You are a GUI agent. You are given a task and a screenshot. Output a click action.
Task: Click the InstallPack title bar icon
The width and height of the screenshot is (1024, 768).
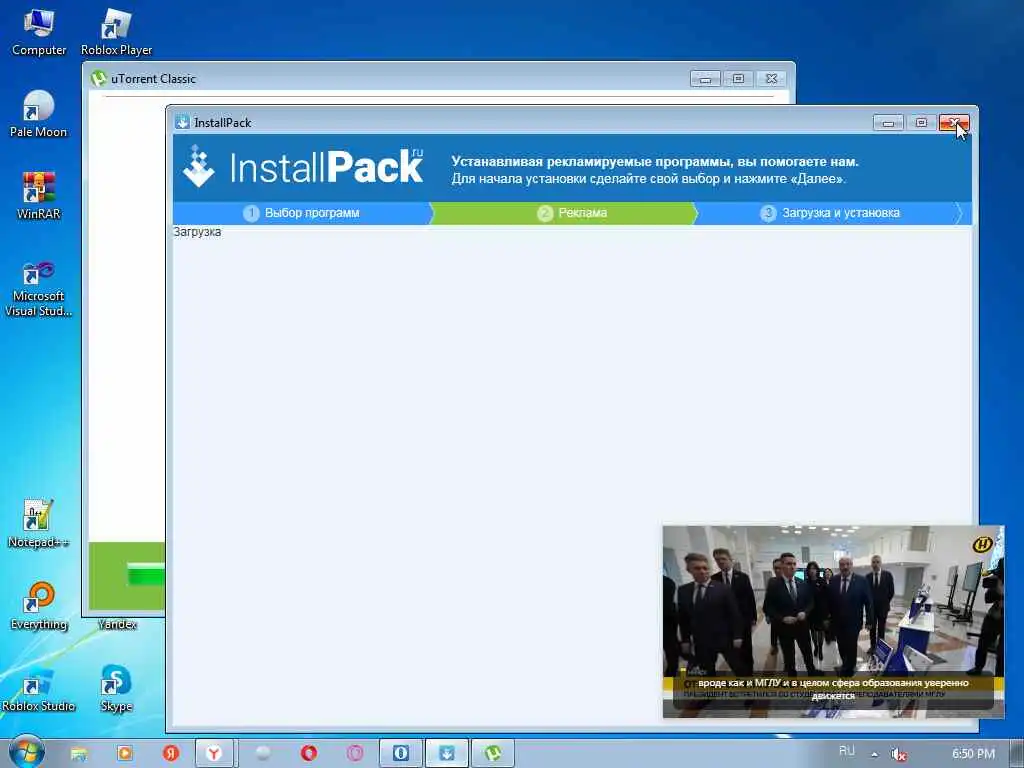(182, 122)
